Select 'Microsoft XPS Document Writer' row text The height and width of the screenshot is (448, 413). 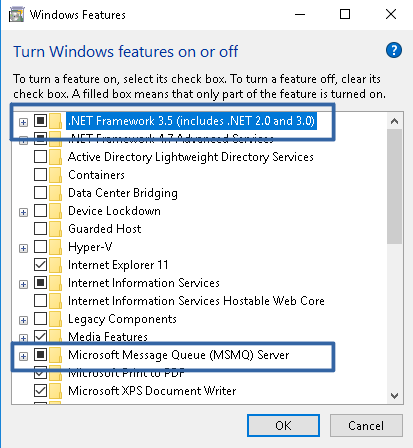152,391
